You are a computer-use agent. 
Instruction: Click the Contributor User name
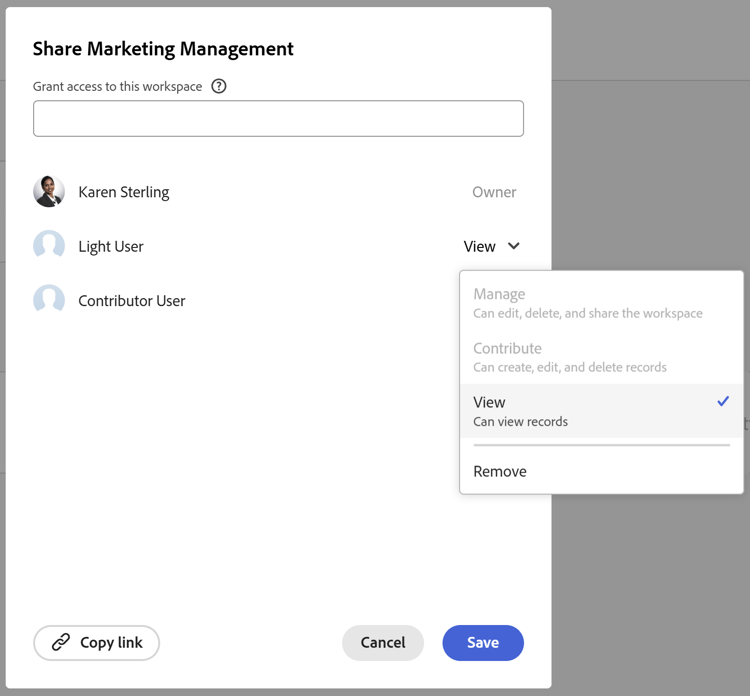pyautogui.click(x=132, y=300)
